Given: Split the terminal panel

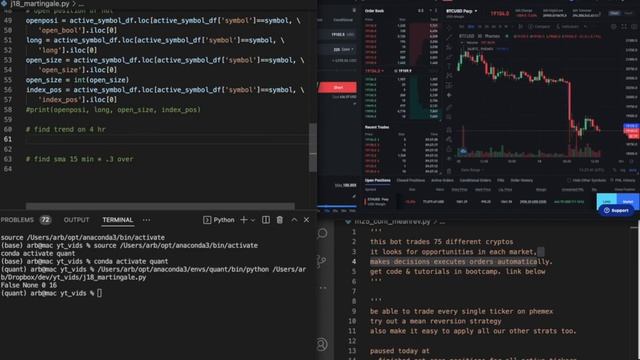Looking at the screenshot, I should point(266,220).
